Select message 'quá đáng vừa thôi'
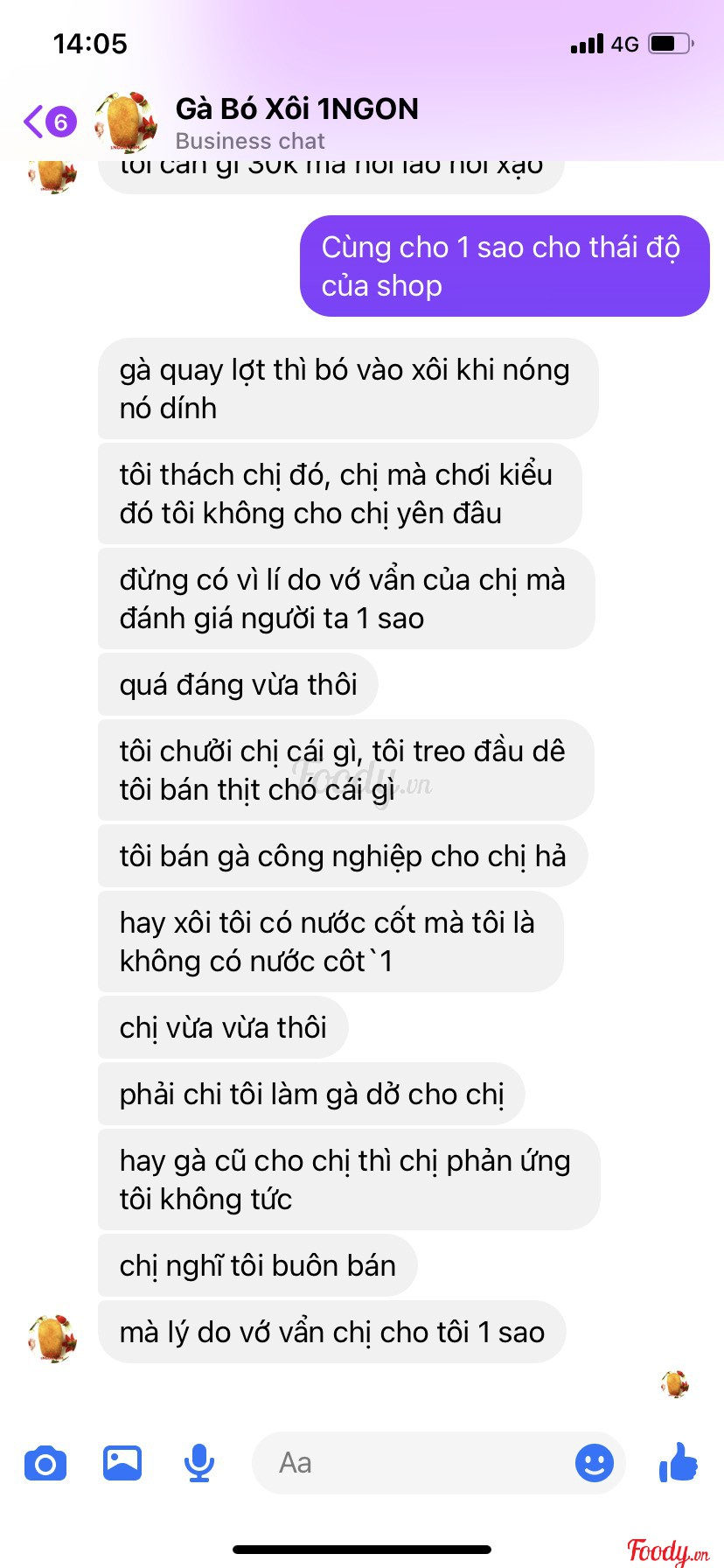This screenshot has width=724, height=1568. click(x=238, y=684)
